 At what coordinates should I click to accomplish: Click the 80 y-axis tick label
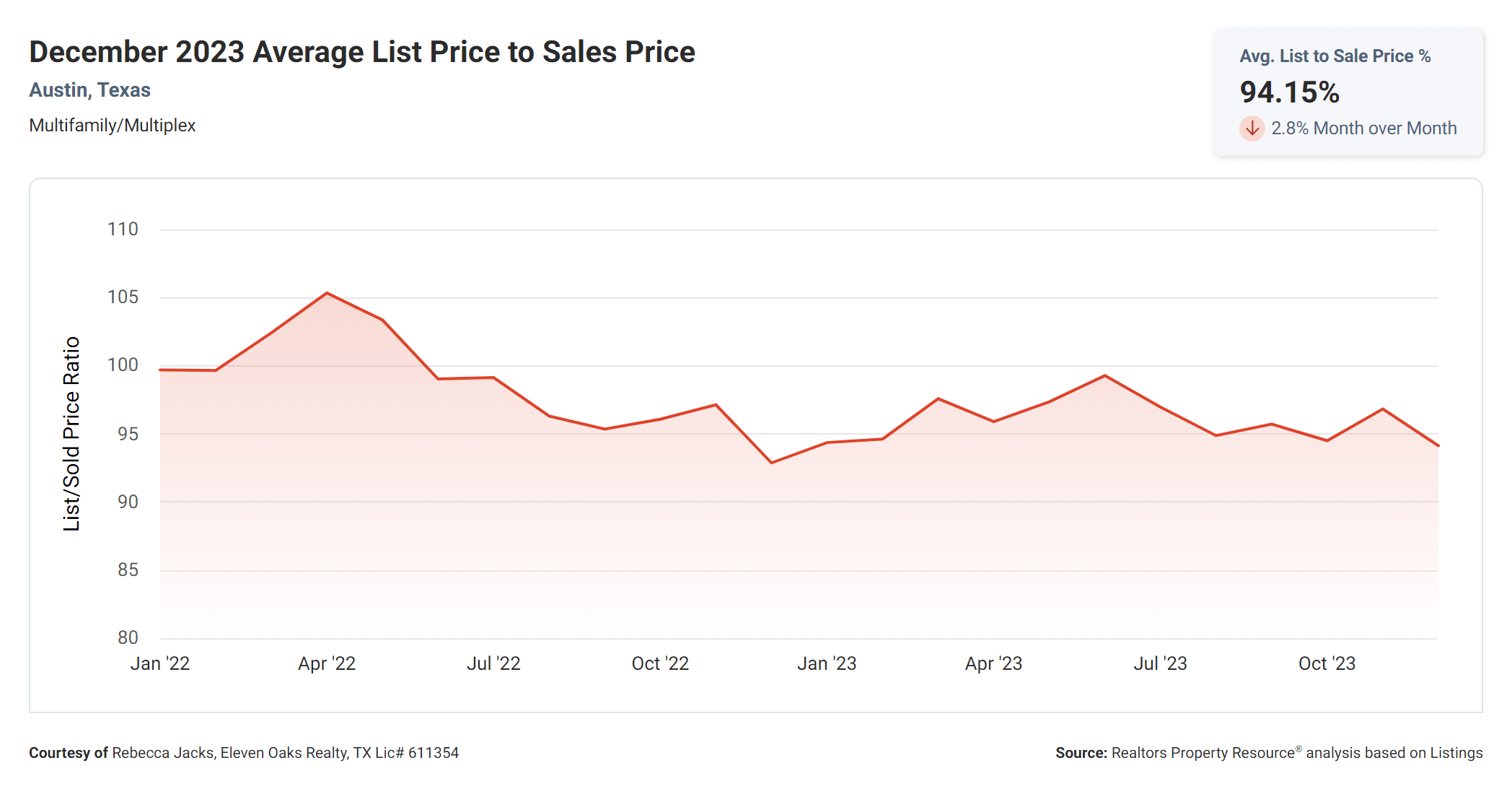[128, 637]
